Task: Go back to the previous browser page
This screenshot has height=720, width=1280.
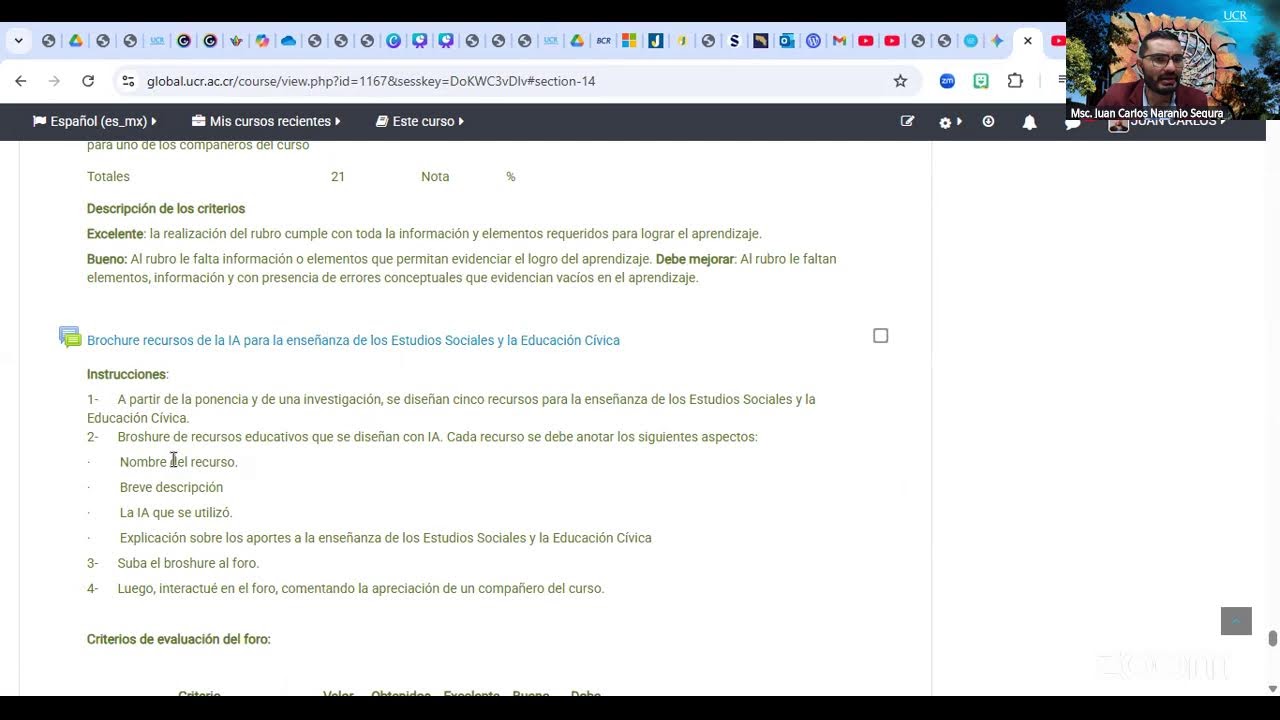Action: tap(21, 81)
